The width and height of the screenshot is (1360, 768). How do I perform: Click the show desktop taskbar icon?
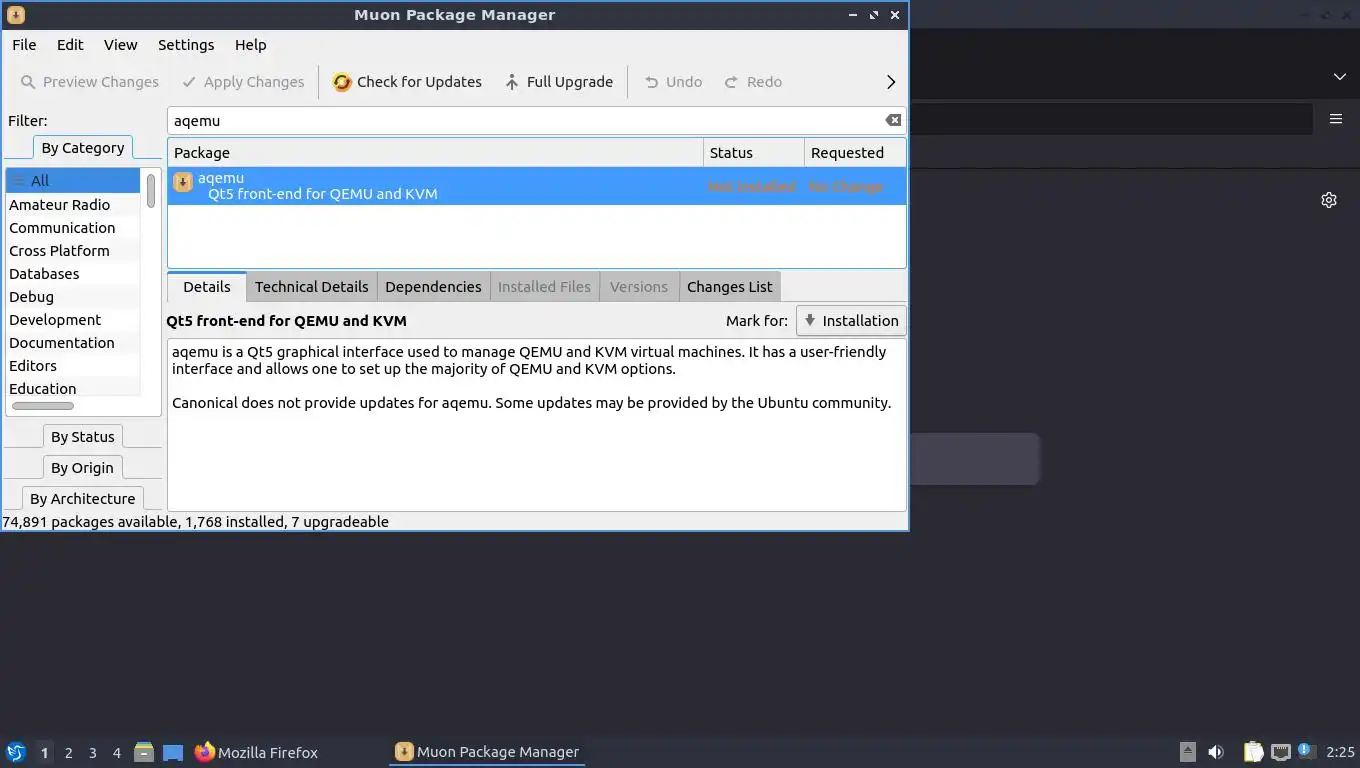173,752
